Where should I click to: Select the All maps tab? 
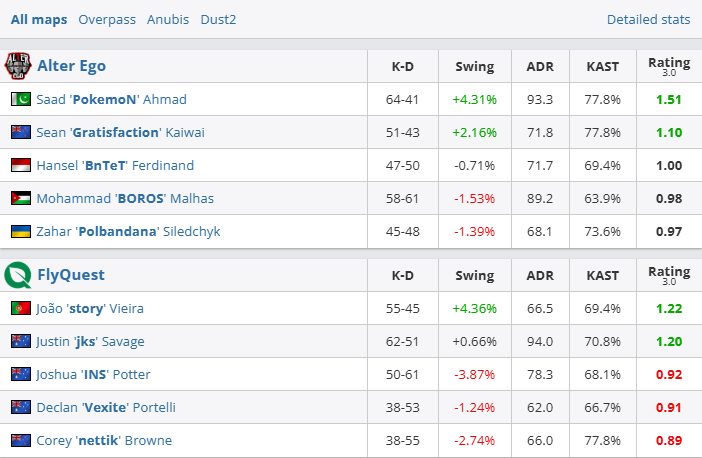(x=39, y=19)
